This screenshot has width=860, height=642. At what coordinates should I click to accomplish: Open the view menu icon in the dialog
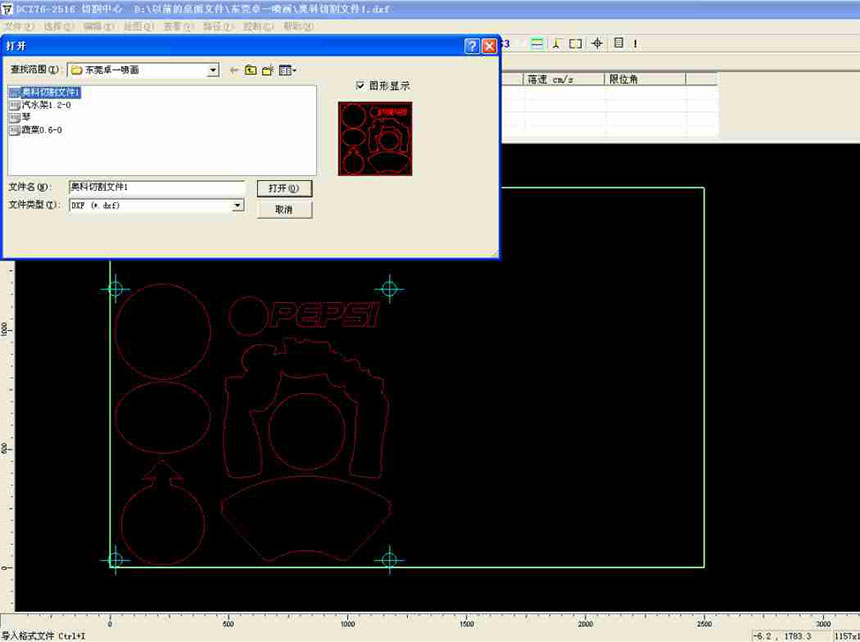tap(287, 70)
